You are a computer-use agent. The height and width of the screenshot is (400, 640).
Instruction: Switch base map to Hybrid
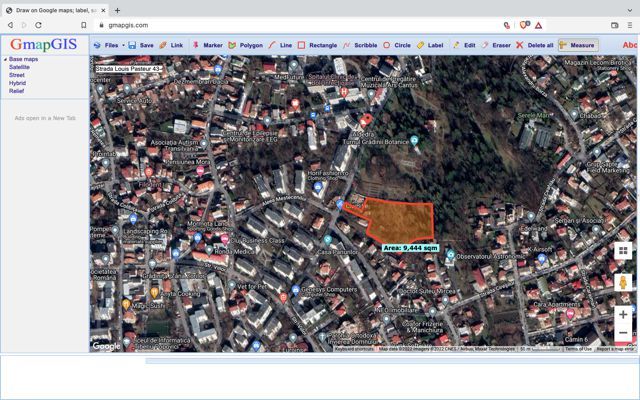pyautogui.click(x=18, y=83)
